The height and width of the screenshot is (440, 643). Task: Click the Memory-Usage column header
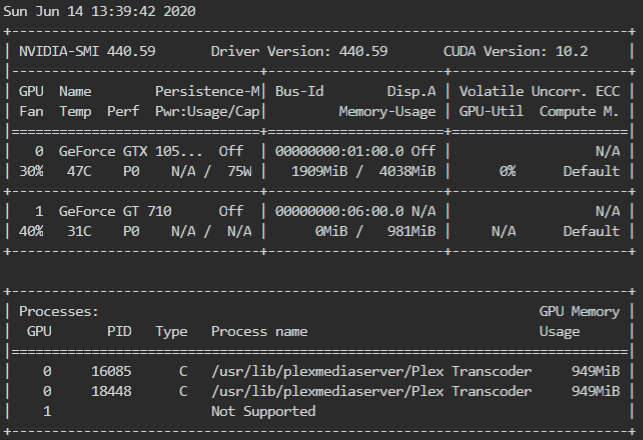[x=388, y=112]
